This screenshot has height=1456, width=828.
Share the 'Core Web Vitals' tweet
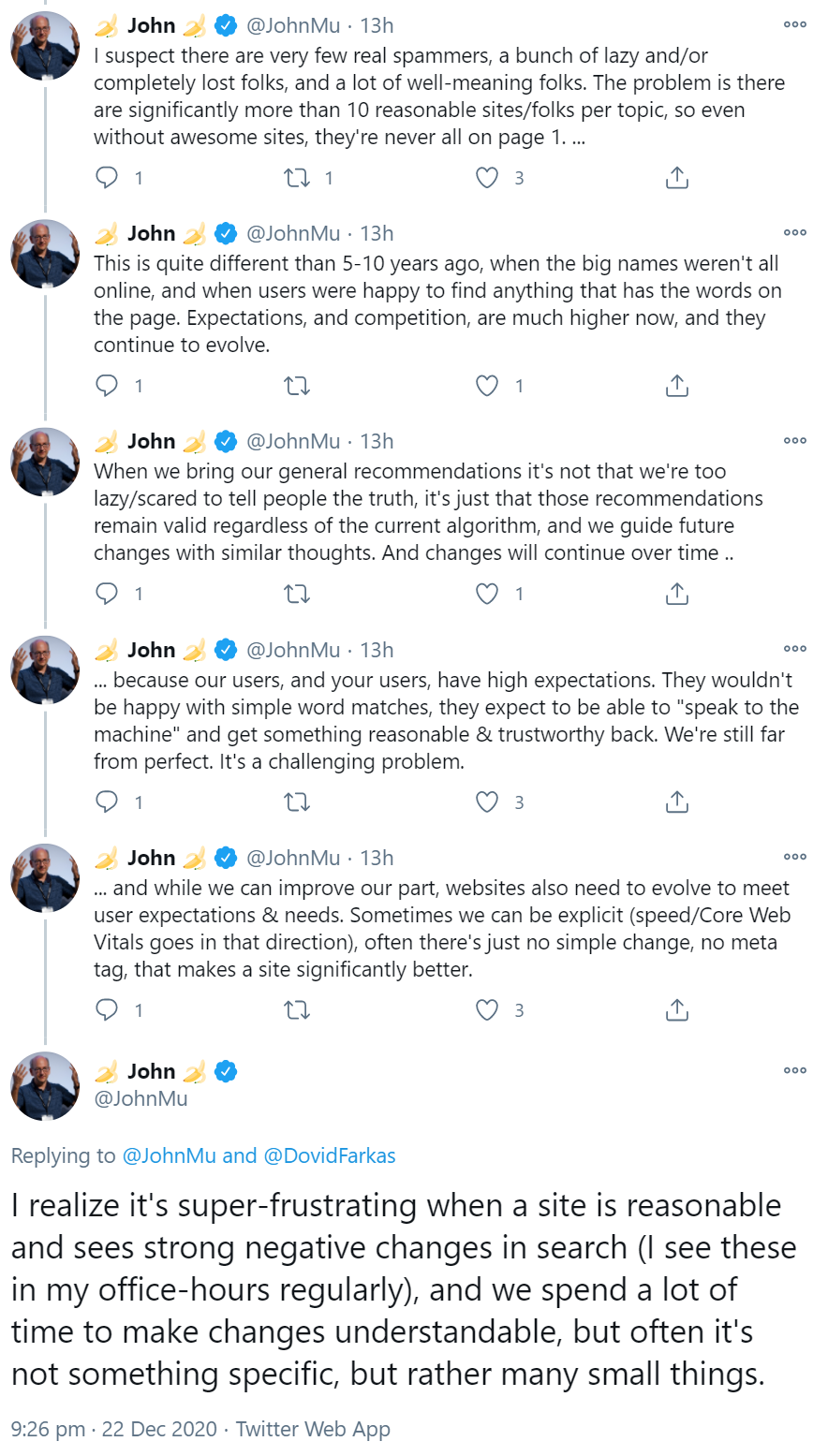click(677, 1009)
